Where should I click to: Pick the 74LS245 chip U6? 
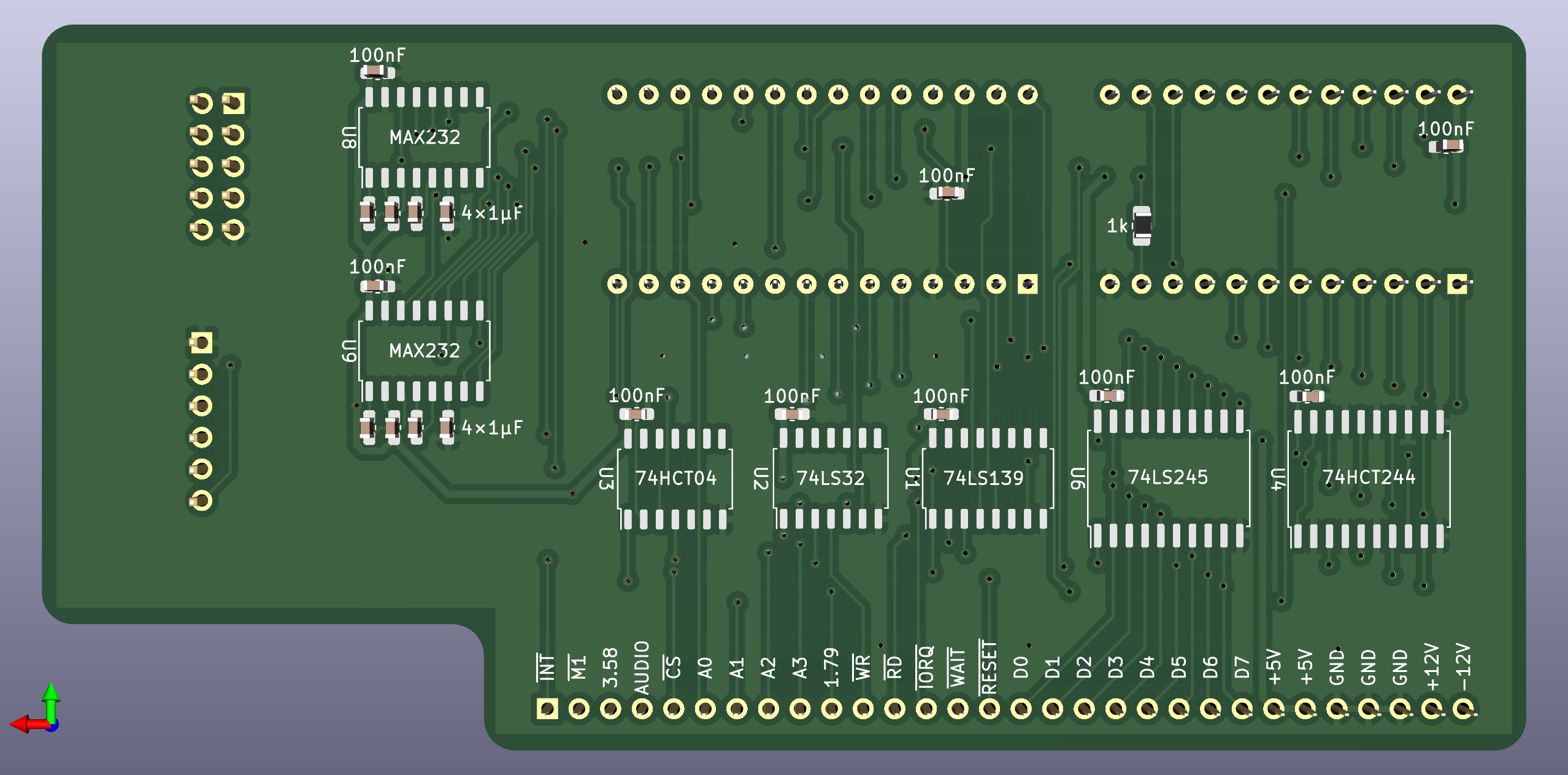[1167, 477]
